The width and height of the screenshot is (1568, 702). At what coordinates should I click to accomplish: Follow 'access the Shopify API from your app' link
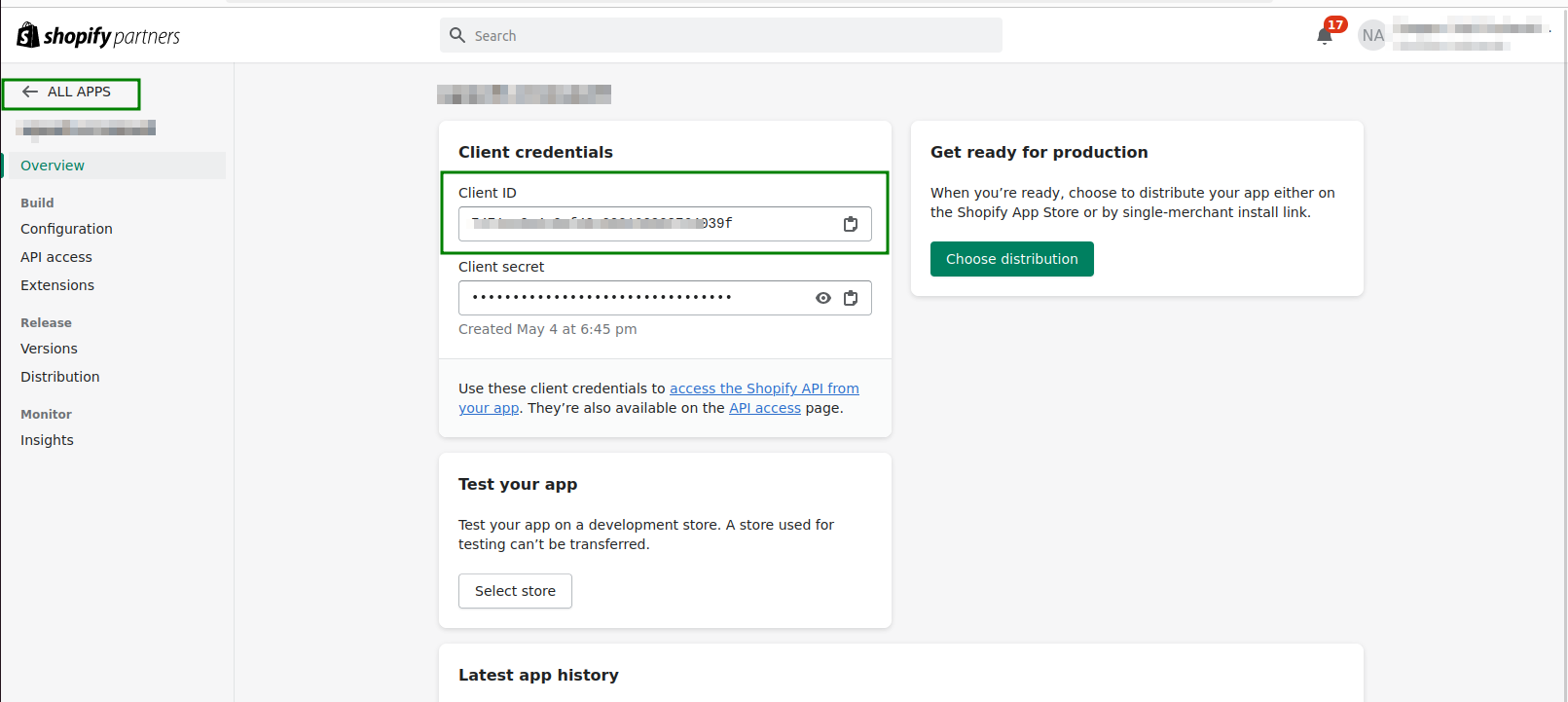[x=764, y=388]
